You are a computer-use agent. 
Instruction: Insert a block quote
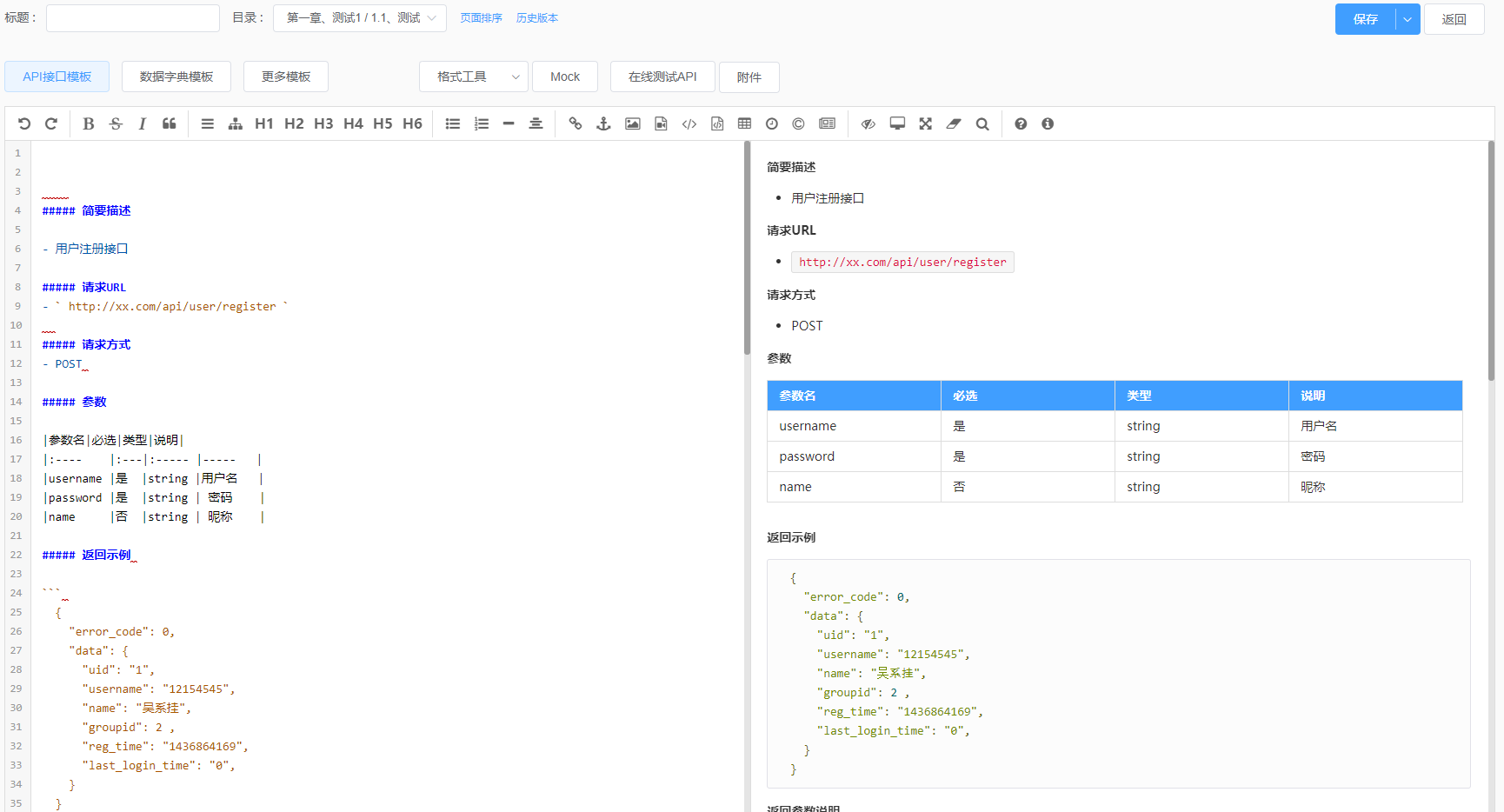170,123
